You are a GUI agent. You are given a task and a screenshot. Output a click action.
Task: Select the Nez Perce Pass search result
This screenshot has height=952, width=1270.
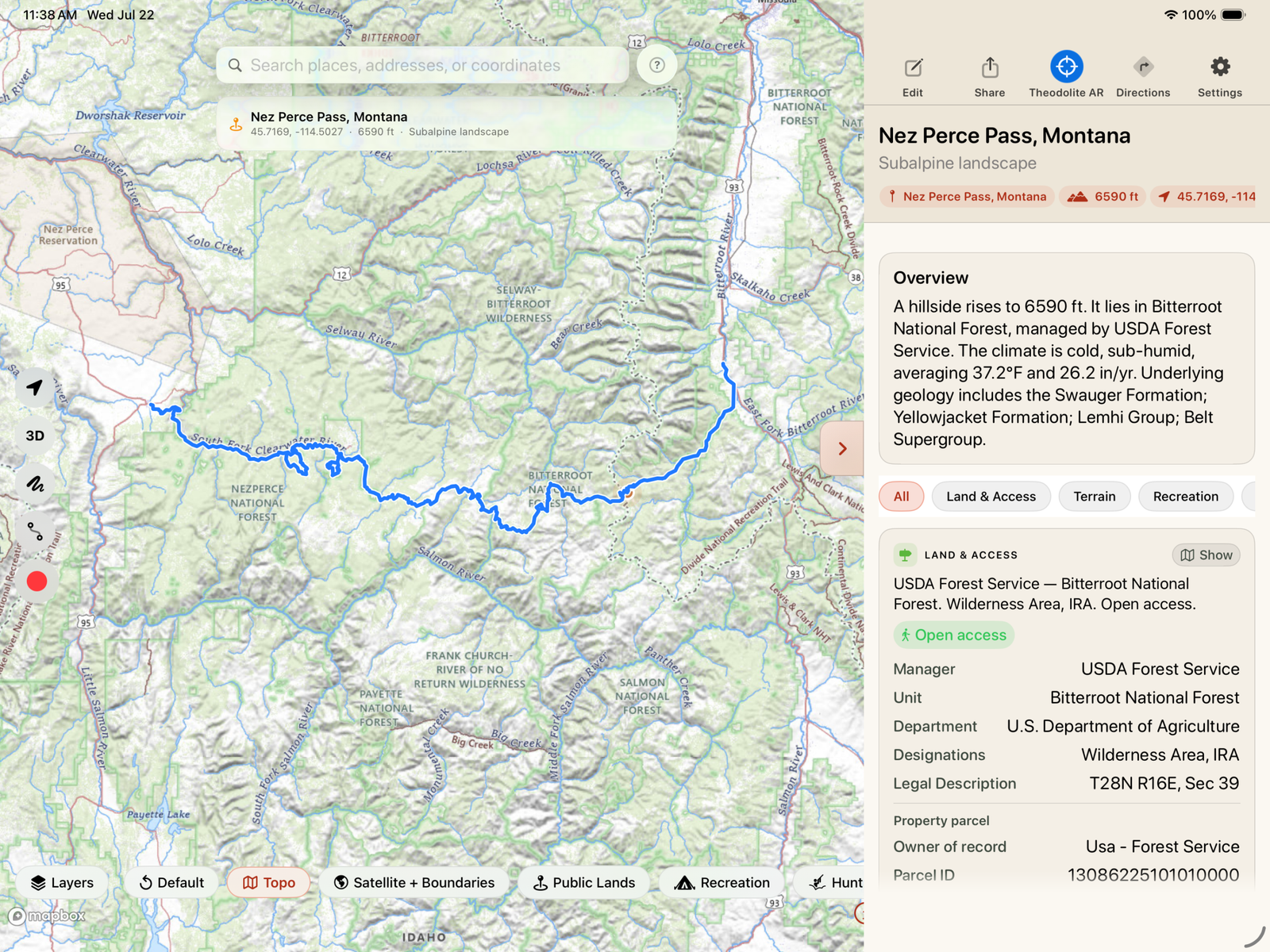(447, 124)
